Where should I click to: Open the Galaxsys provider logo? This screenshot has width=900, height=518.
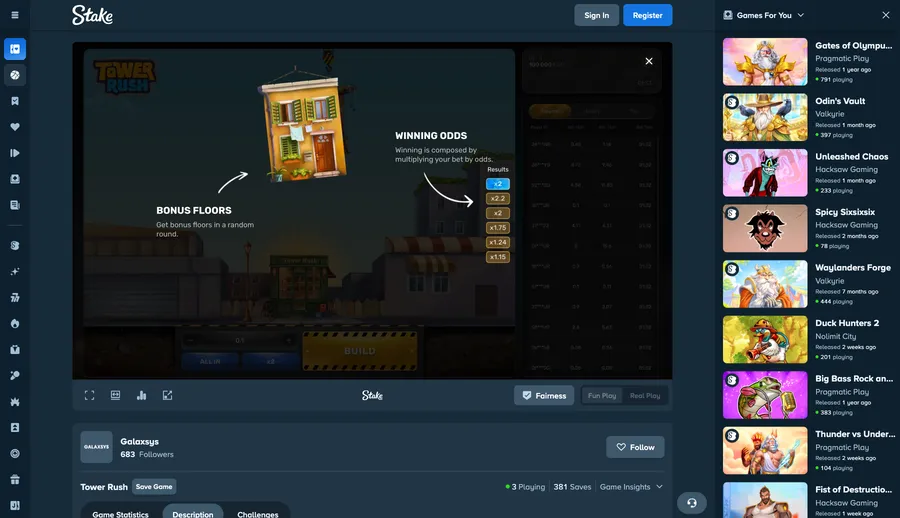point(96,447)
